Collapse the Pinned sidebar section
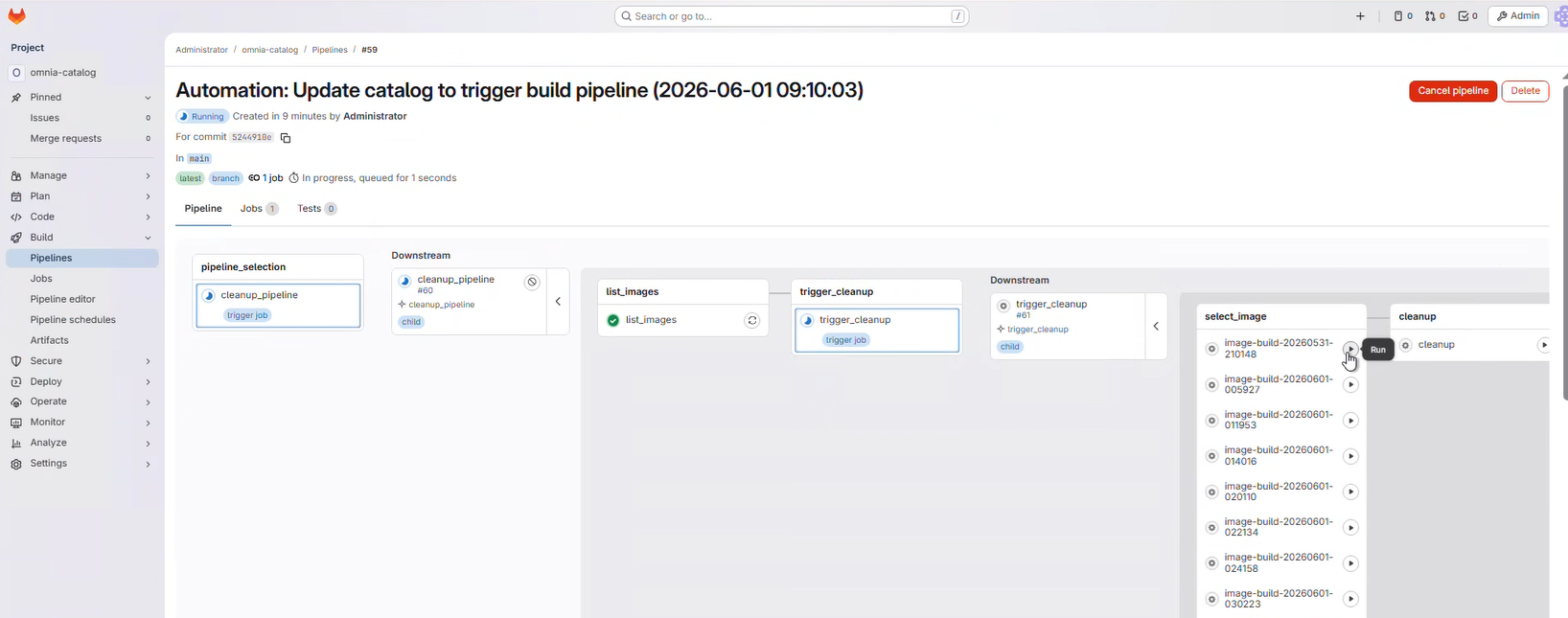 148,98
